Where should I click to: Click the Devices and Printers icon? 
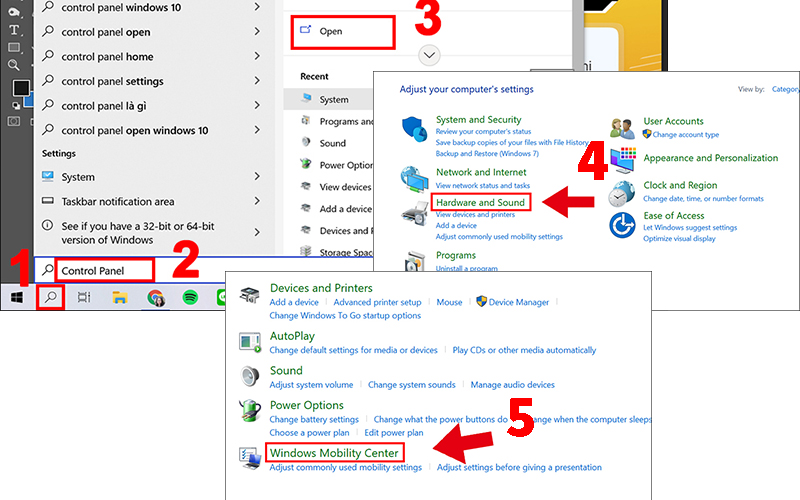(249, 295)
